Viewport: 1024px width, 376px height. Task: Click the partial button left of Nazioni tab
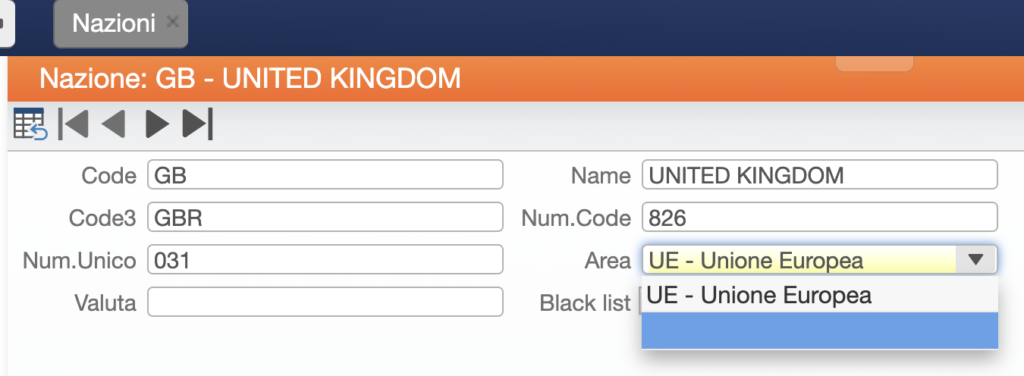click(7, 24)
